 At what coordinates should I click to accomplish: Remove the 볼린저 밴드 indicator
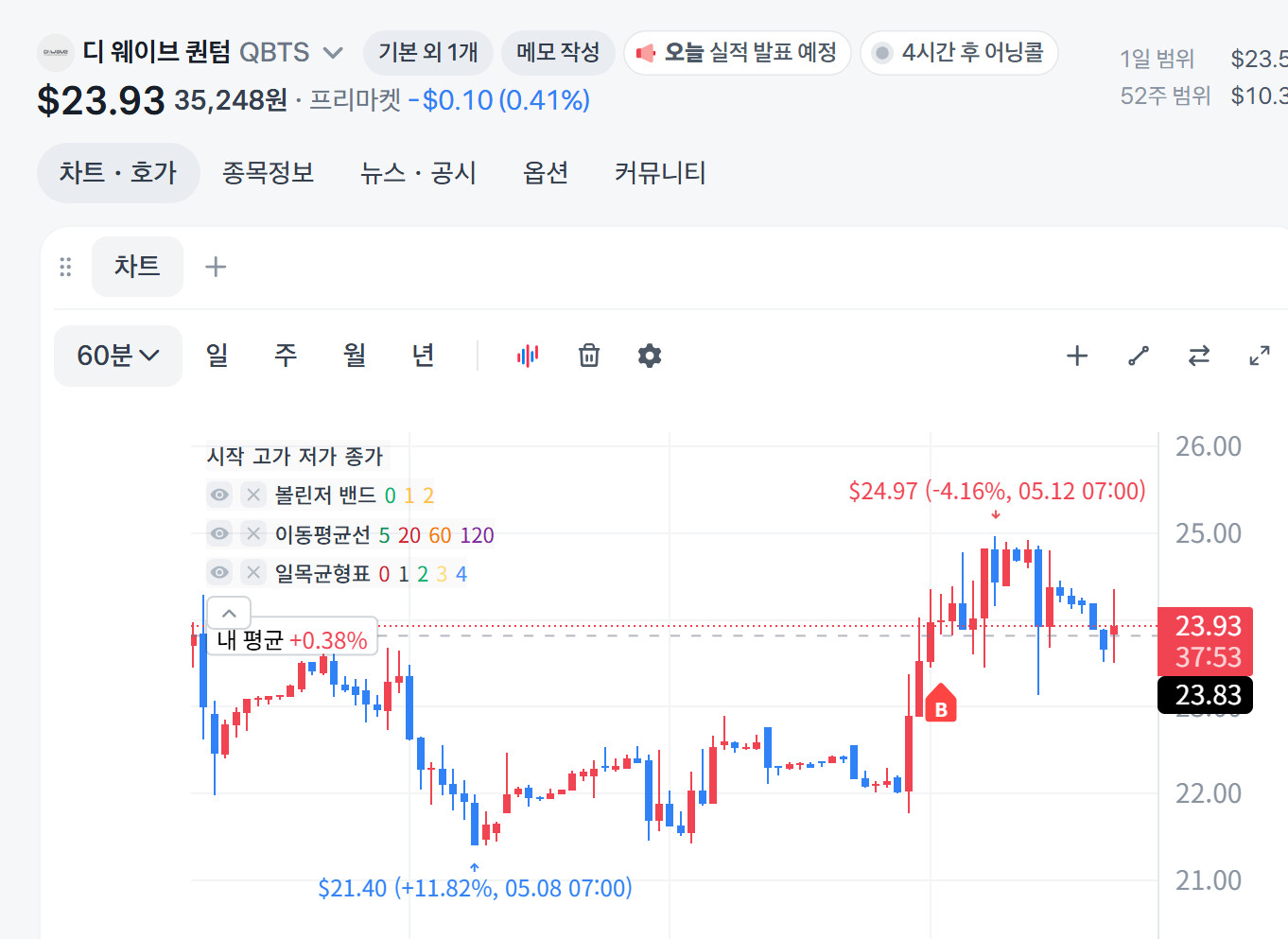click(253, 495)
